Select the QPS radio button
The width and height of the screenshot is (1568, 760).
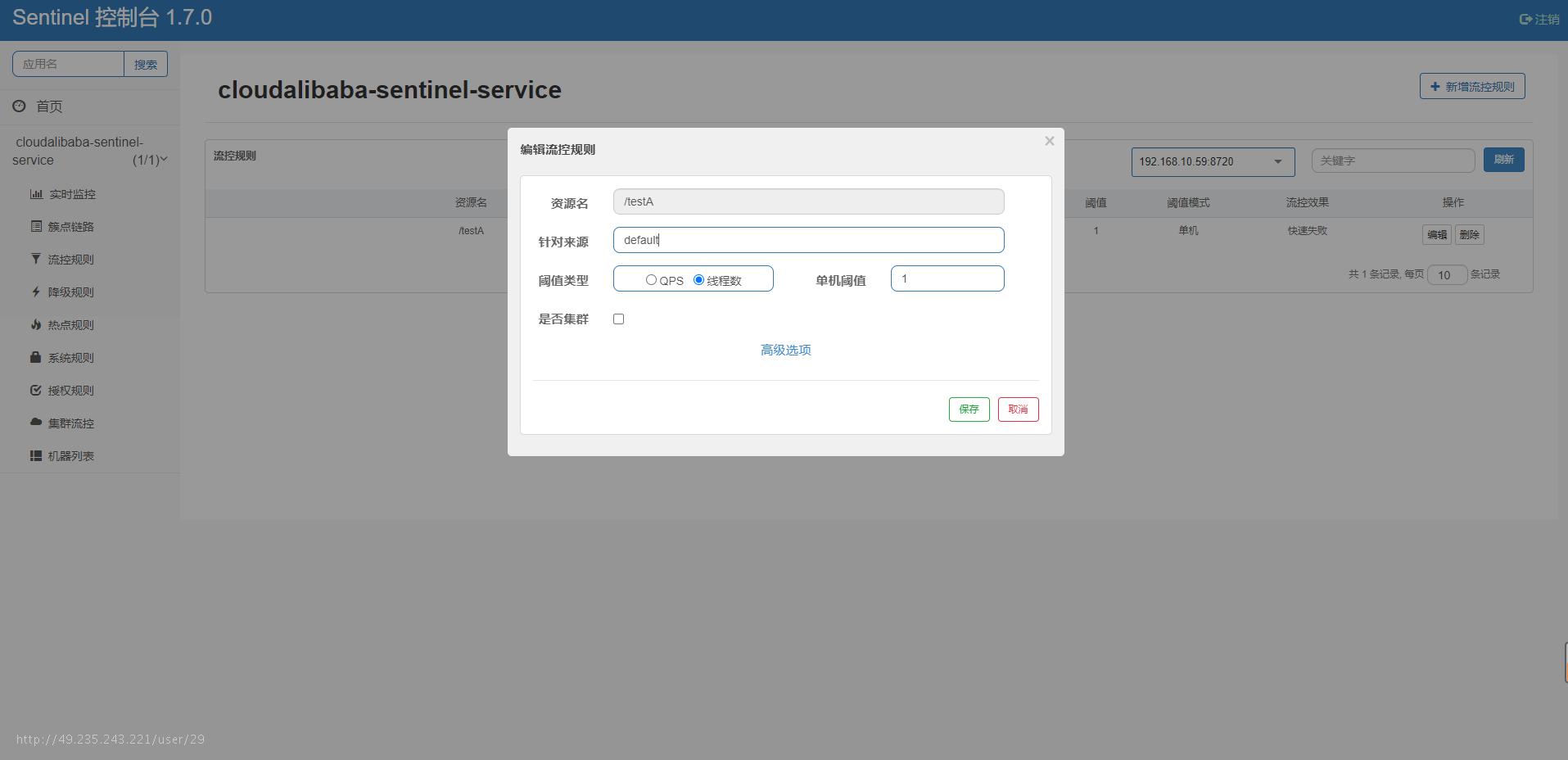pyautogui.click(x=651, y=279)
